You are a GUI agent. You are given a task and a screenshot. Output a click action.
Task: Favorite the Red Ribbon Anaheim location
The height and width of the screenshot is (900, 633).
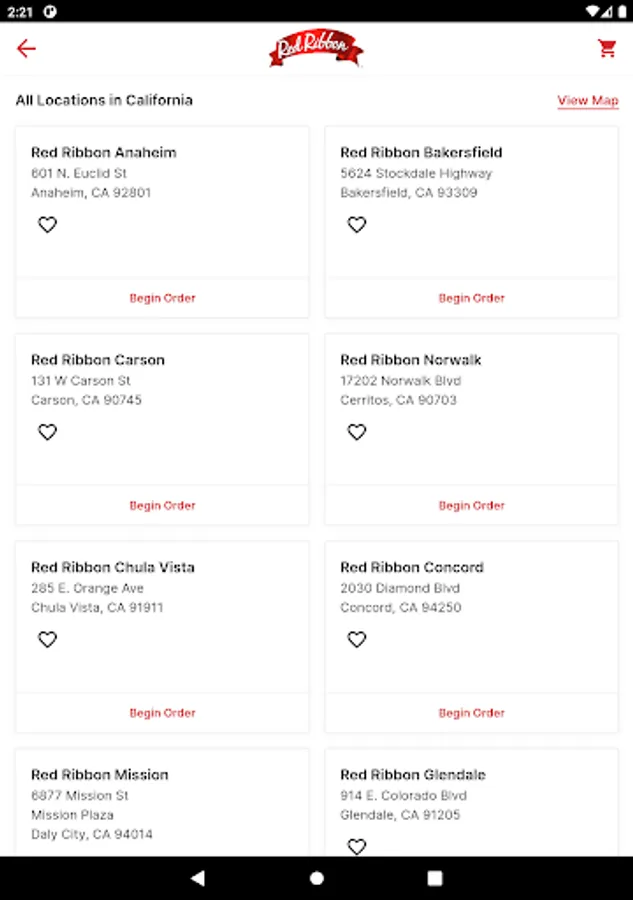(x=47, y=225)
